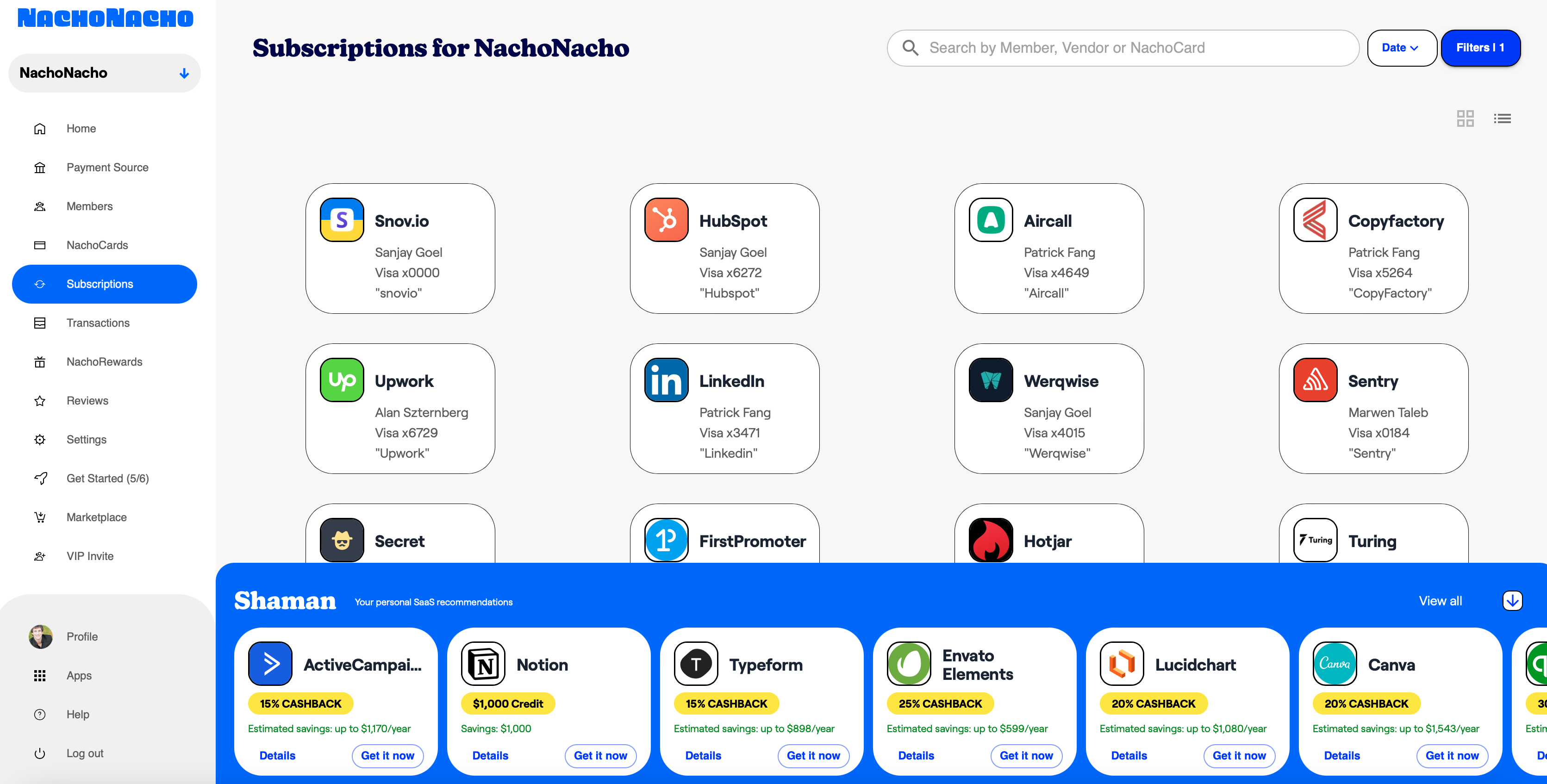The height and width of the screenshot is (784, 1547).
Task: Switch to grid view layout
Action: pyautogui.click(x=1466, y=118)
